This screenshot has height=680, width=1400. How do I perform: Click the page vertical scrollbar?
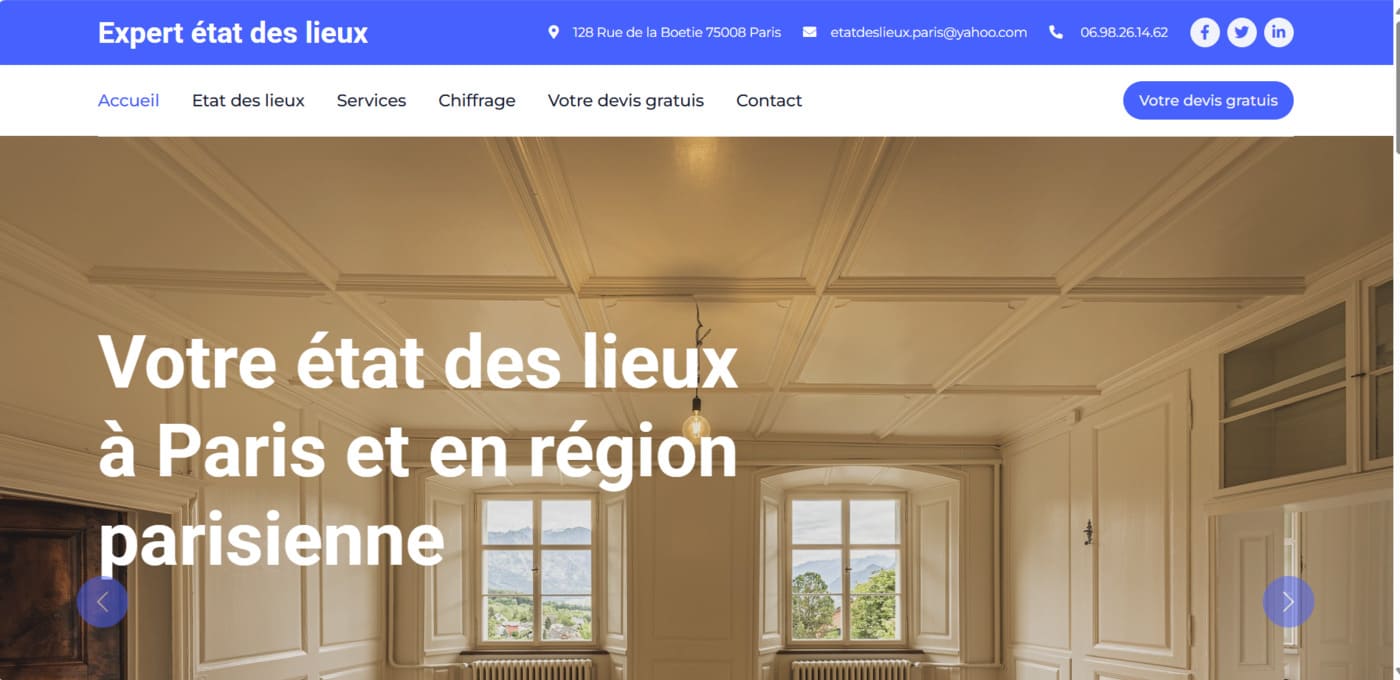tap(1396, 340)
